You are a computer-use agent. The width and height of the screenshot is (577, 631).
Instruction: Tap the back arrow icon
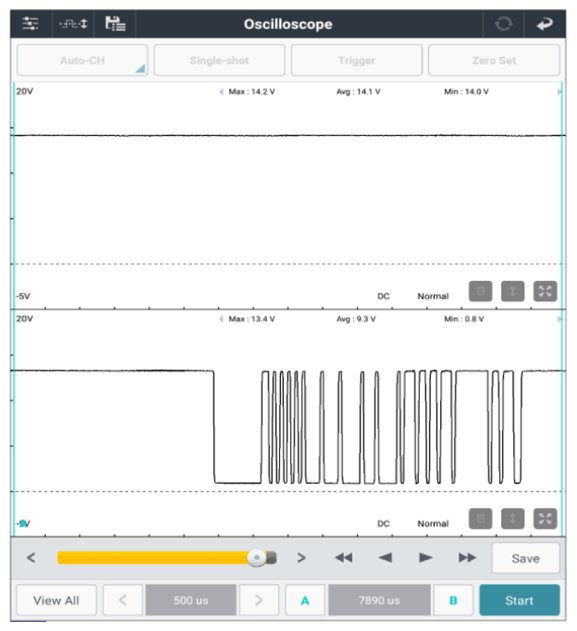pyautogui.click(x=544, y=24)
